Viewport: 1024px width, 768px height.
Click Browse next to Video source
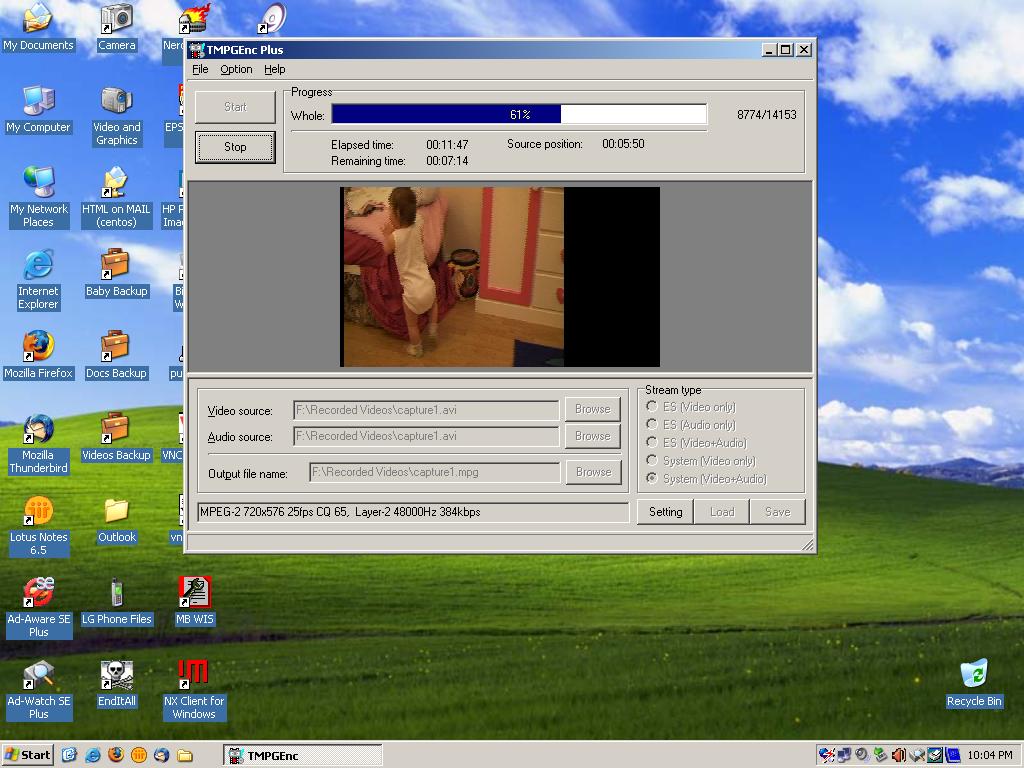pos(592,409)
